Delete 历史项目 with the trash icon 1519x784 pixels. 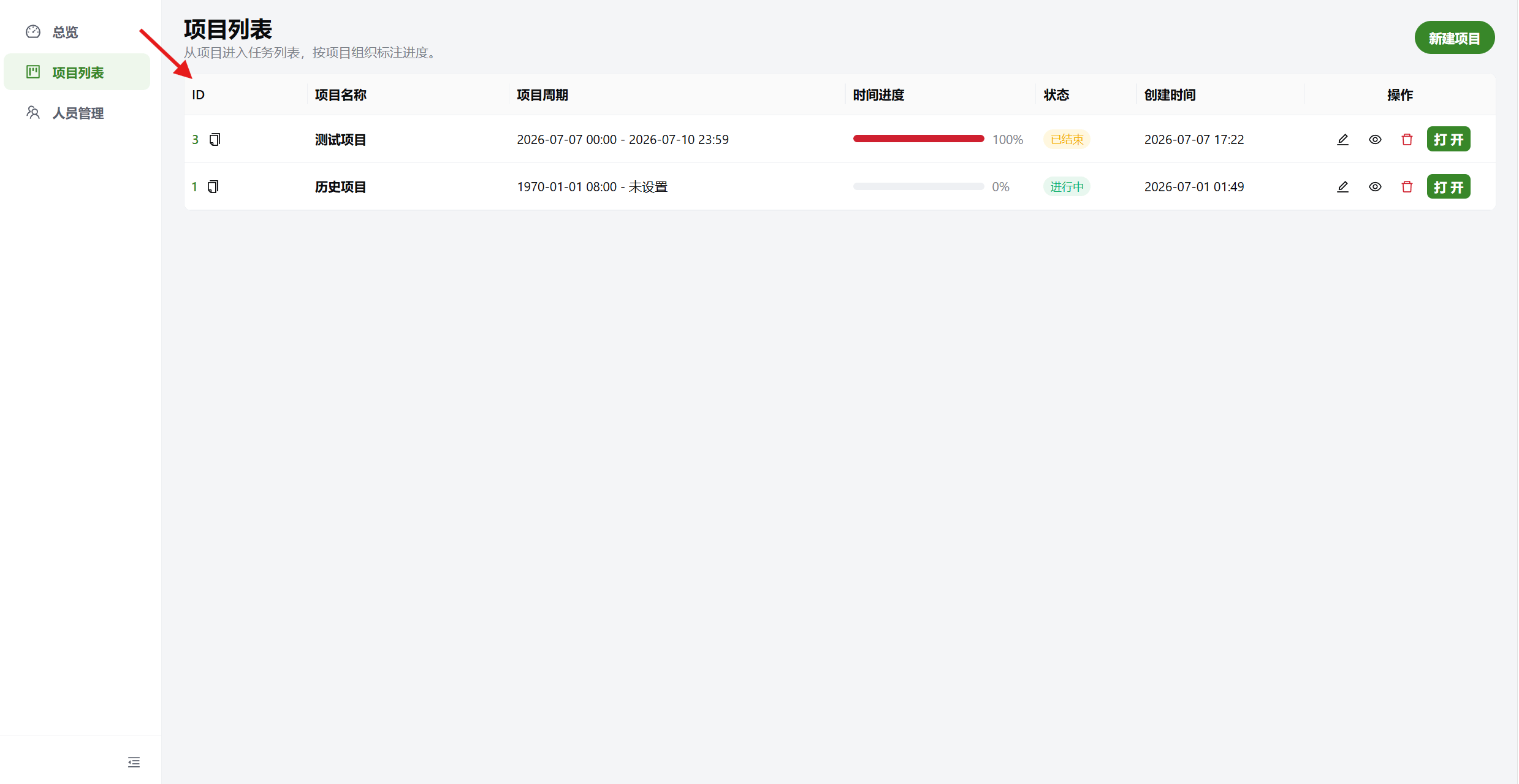(x=1407, y=187)
